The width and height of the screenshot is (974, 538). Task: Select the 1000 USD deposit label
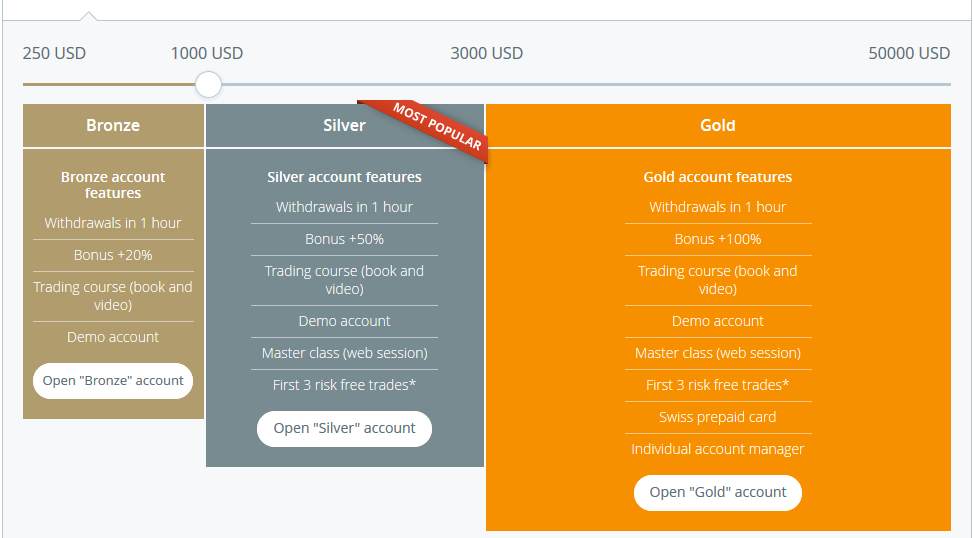(x=207, y=53)
